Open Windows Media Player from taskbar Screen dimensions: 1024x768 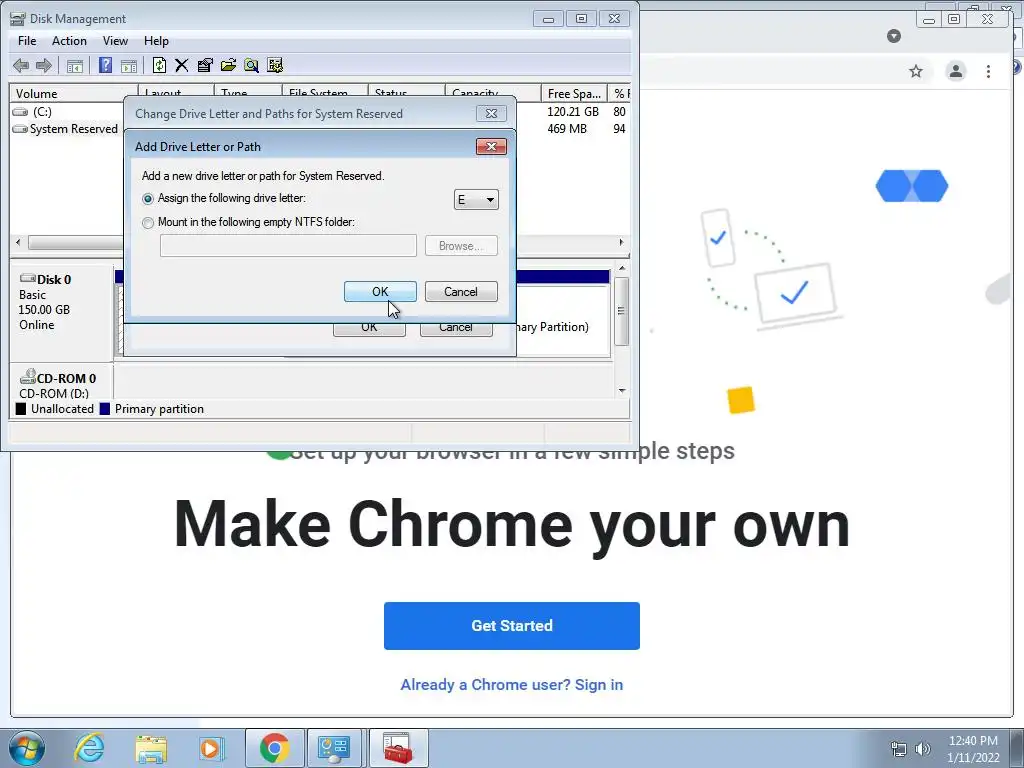[211, 748]
